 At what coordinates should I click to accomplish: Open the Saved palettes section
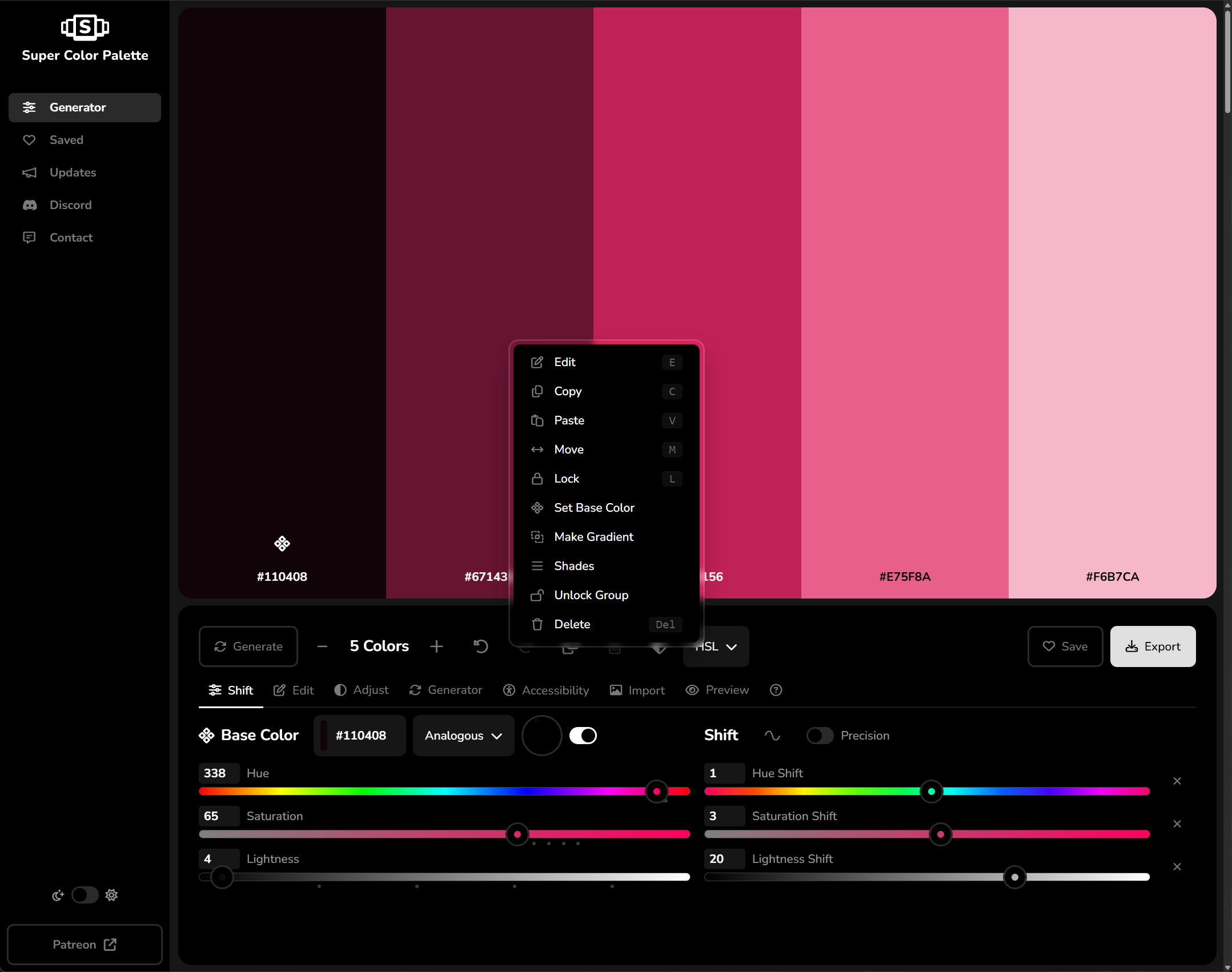click(66, 140)
